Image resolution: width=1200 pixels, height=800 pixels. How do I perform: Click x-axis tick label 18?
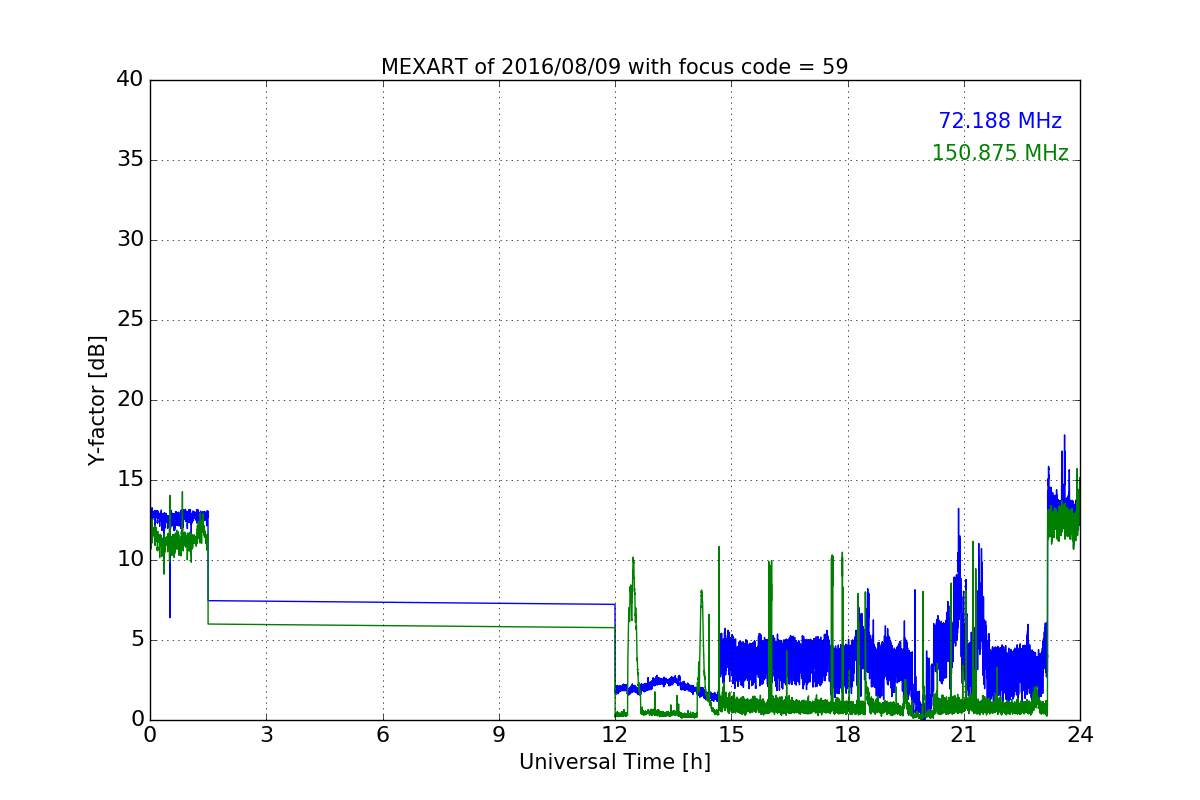pyautogui.click(x=848, y=735)
